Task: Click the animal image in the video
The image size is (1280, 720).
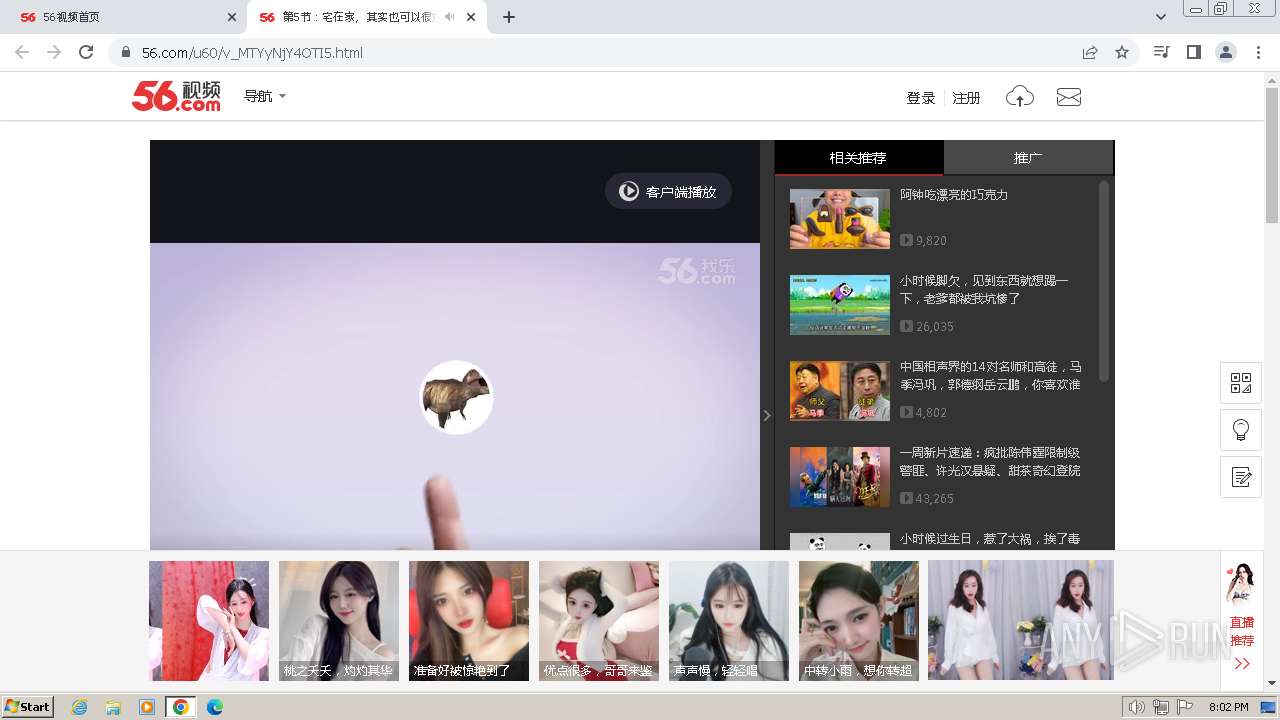Action: tap(456, 397)
